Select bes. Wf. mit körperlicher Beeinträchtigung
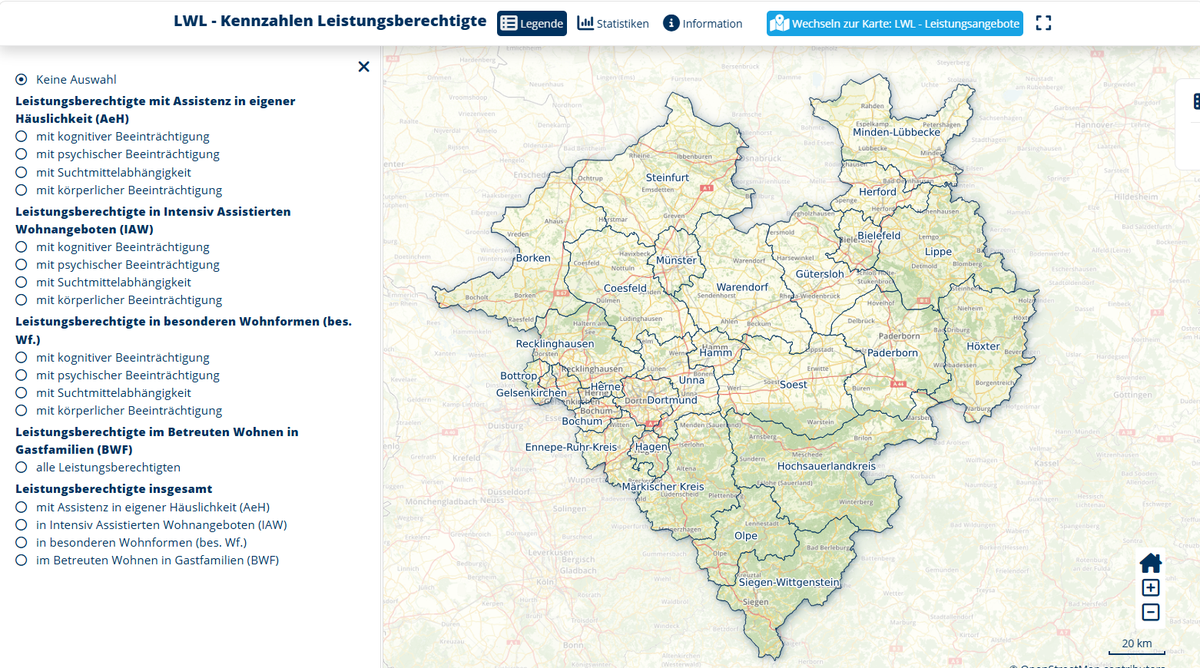1200x668 pixels. click(x=21, y=410)
